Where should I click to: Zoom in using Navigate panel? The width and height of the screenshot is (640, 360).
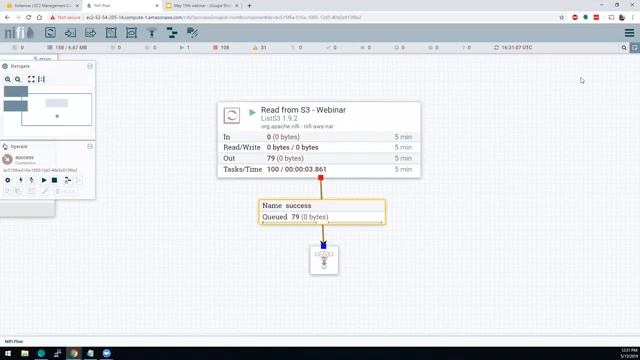click(8, 79)
